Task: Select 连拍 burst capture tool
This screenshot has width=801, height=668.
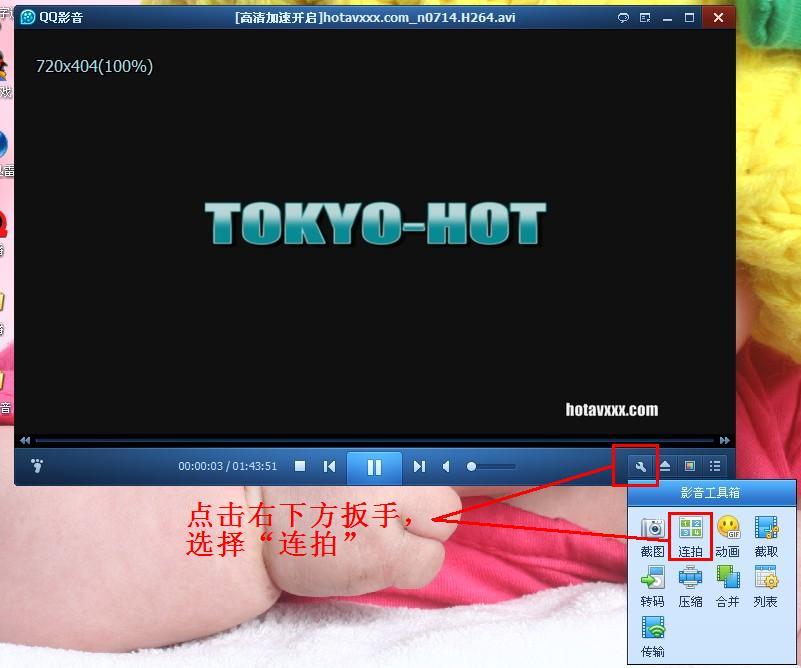Action: [x=690, y=537]
